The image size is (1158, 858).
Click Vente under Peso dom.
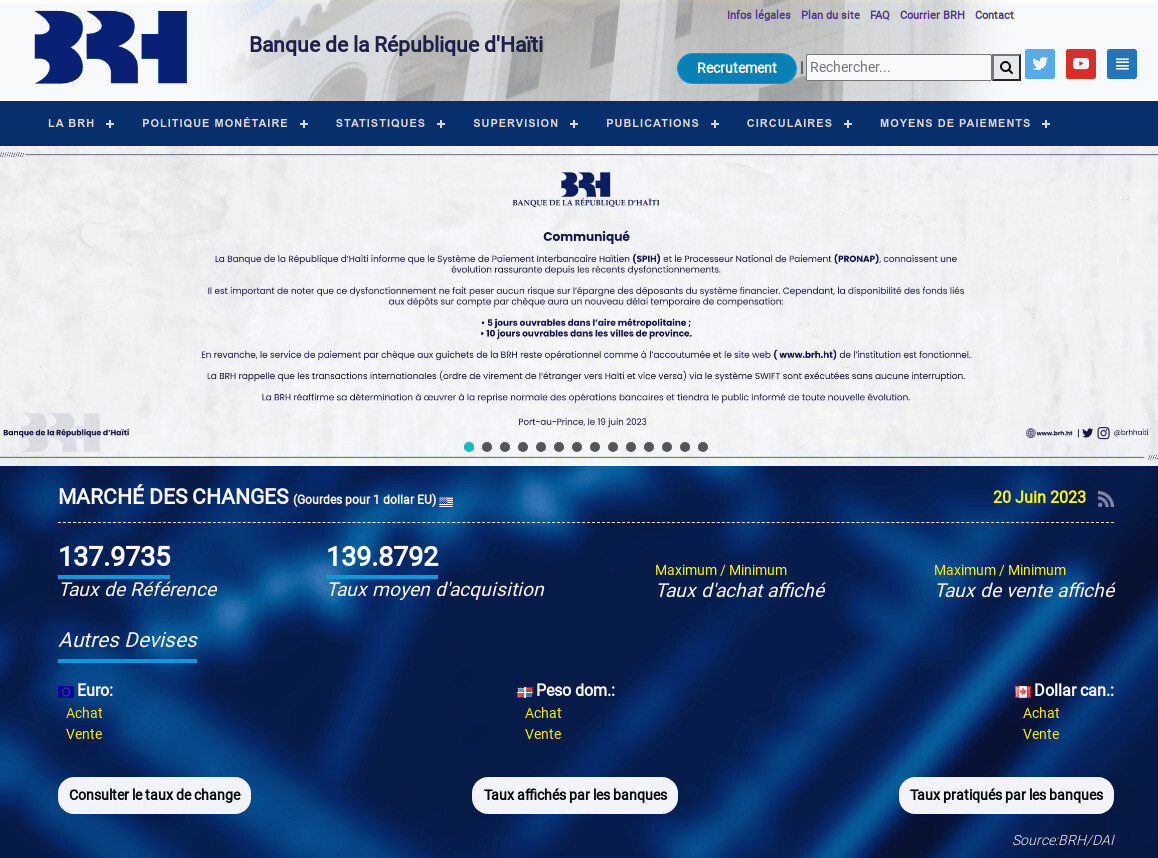click(543, 735)
